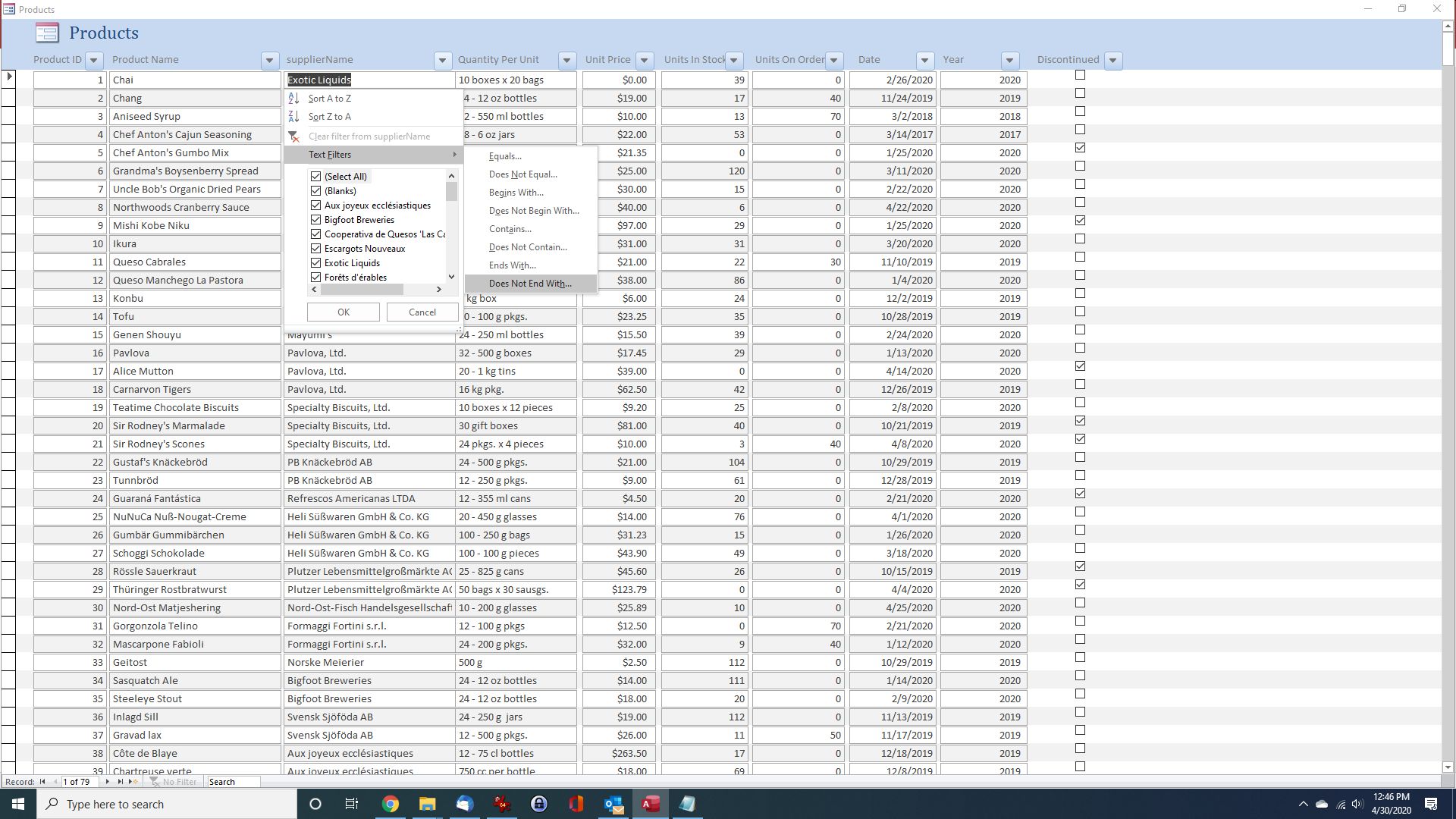Select Contains... text filter

tap(510, 229)
